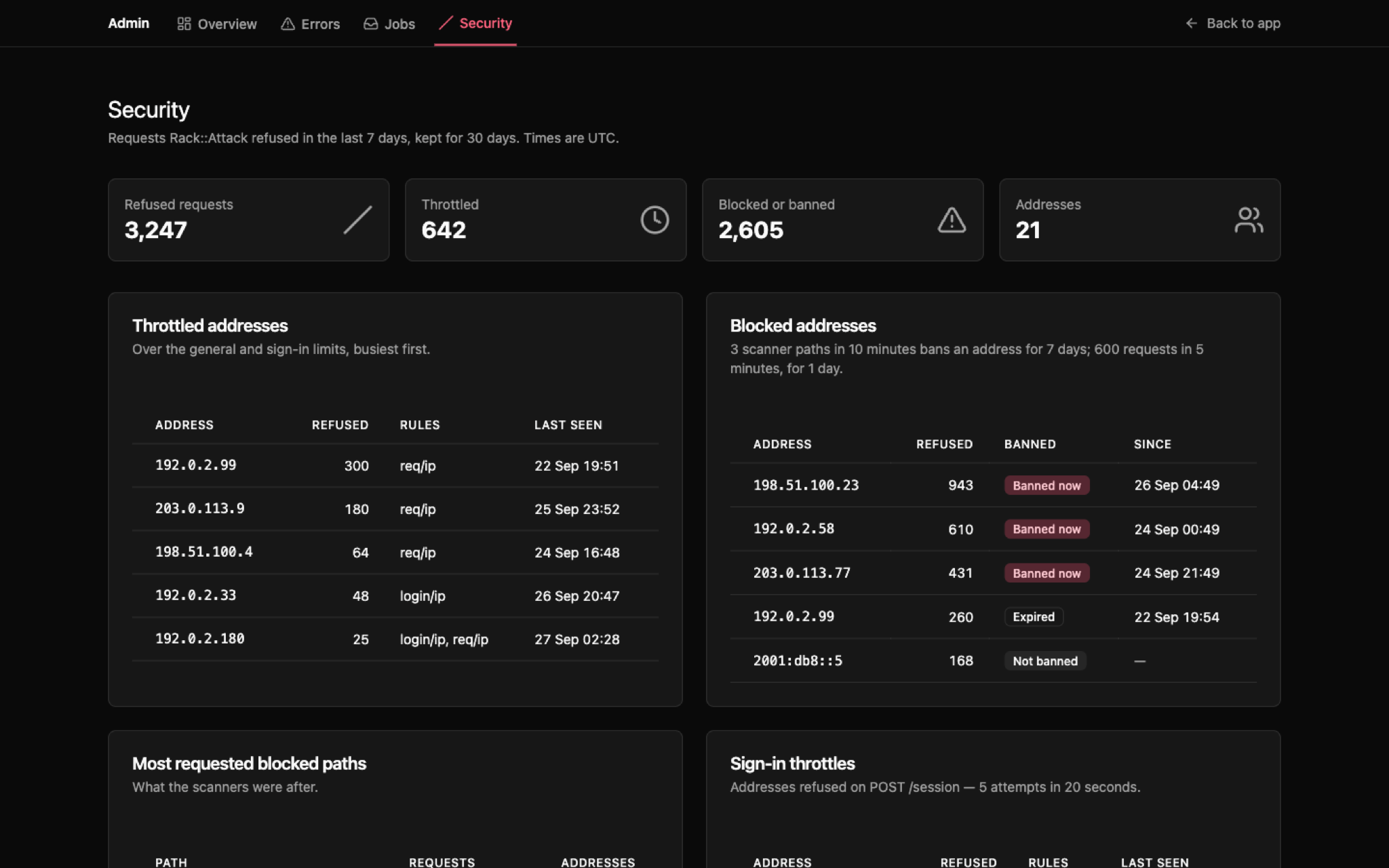The height and width of the screenshot is (868, 1389).
Task: Click blocked address 2001:db8::5
Action: click(798, 660)
